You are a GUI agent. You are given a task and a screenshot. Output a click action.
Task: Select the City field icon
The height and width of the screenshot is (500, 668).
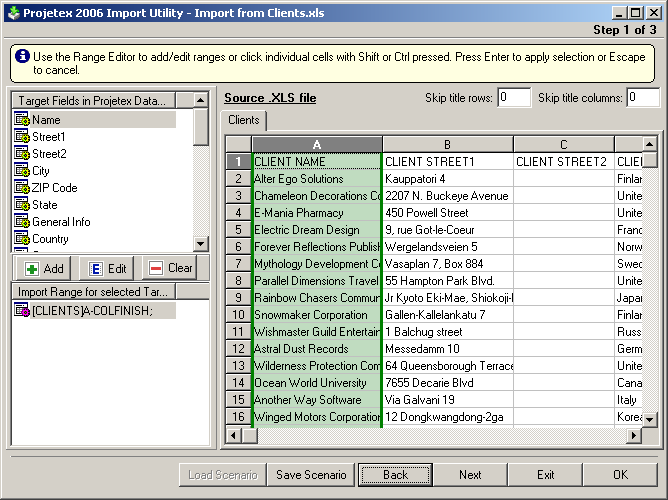tap(21, 171)
